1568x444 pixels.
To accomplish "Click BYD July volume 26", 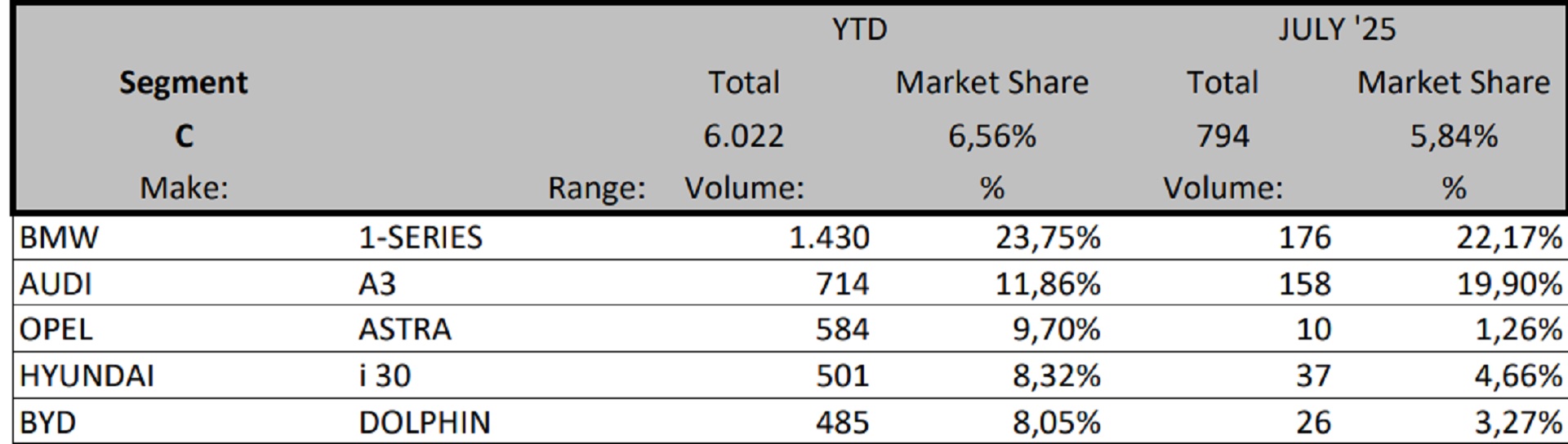I will (1312, 422).
